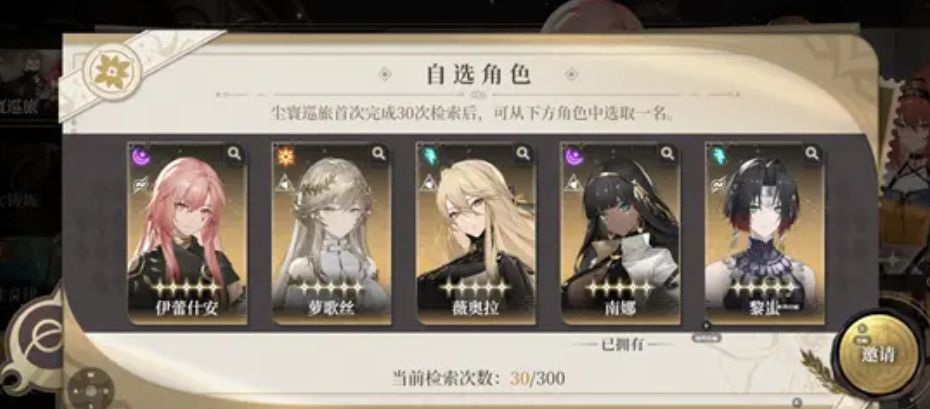The image size is (930, 409).
Task: Click teal element icon on 薇奥拉 card
Action: 430,157
